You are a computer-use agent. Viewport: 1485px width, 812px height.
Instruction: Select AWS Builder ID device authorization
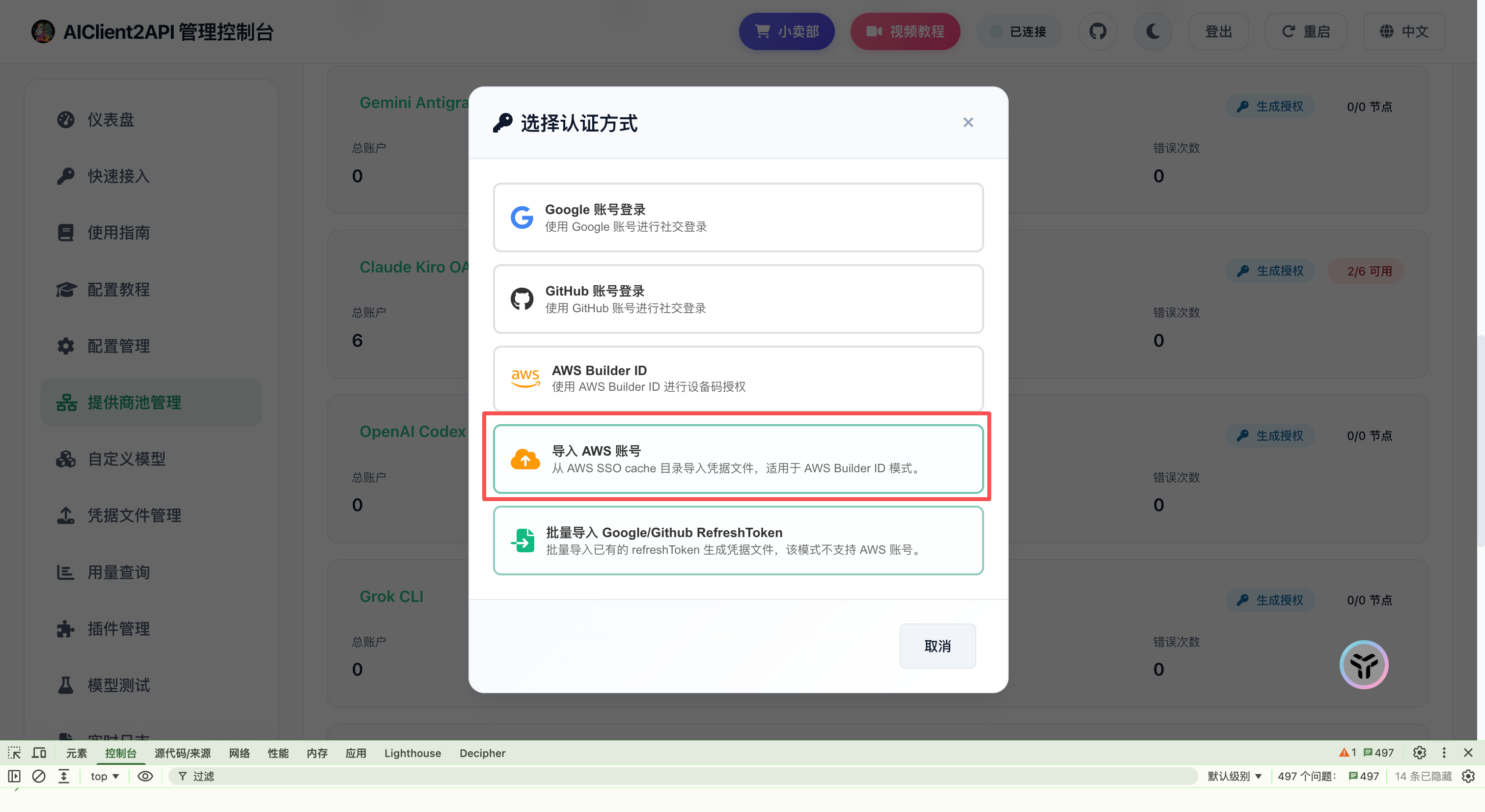(x=738, y=378)
